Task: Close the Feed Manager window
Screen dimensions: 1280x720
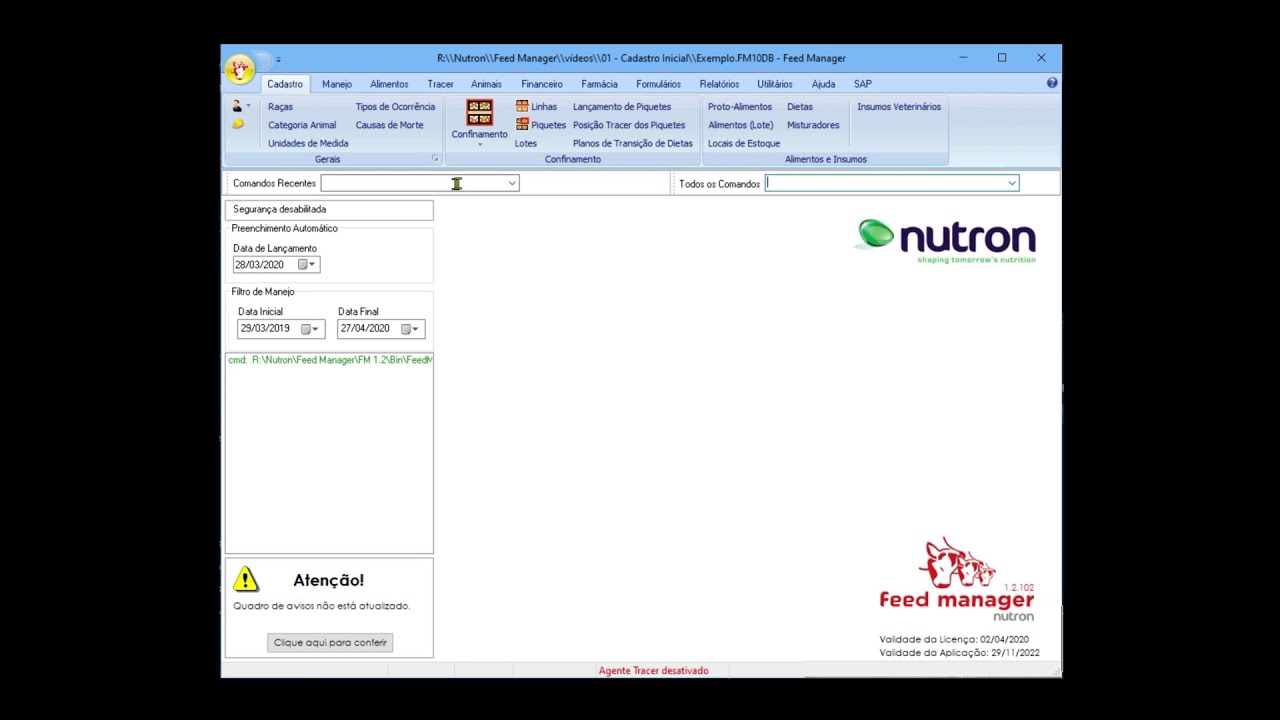Action: (1041, 58)
